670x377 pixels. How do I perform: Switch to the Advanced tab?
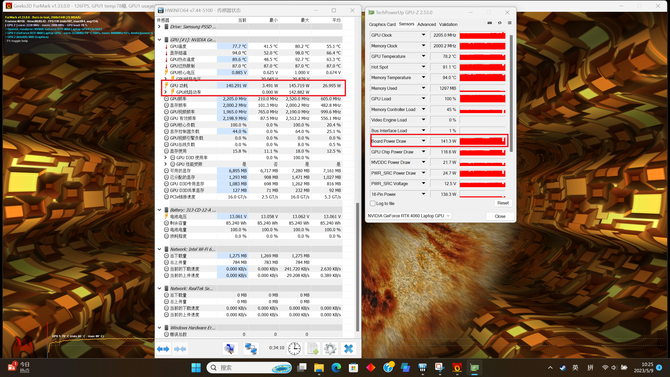(x=426, y=24)
